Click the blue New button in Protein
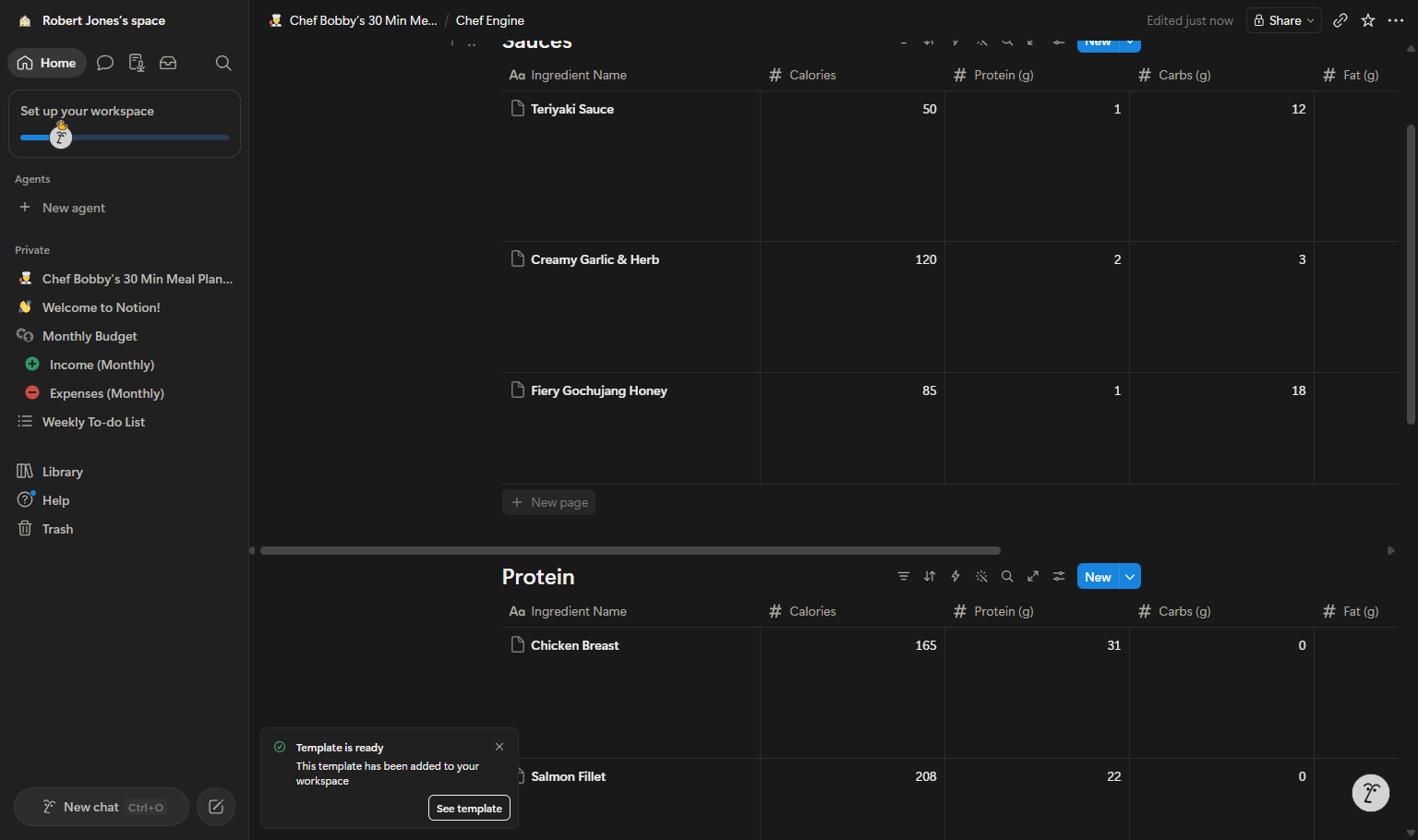Image resolution: width=1418 pixels, height=840 pixels. pyautogui.click(x=1098, y=577)
